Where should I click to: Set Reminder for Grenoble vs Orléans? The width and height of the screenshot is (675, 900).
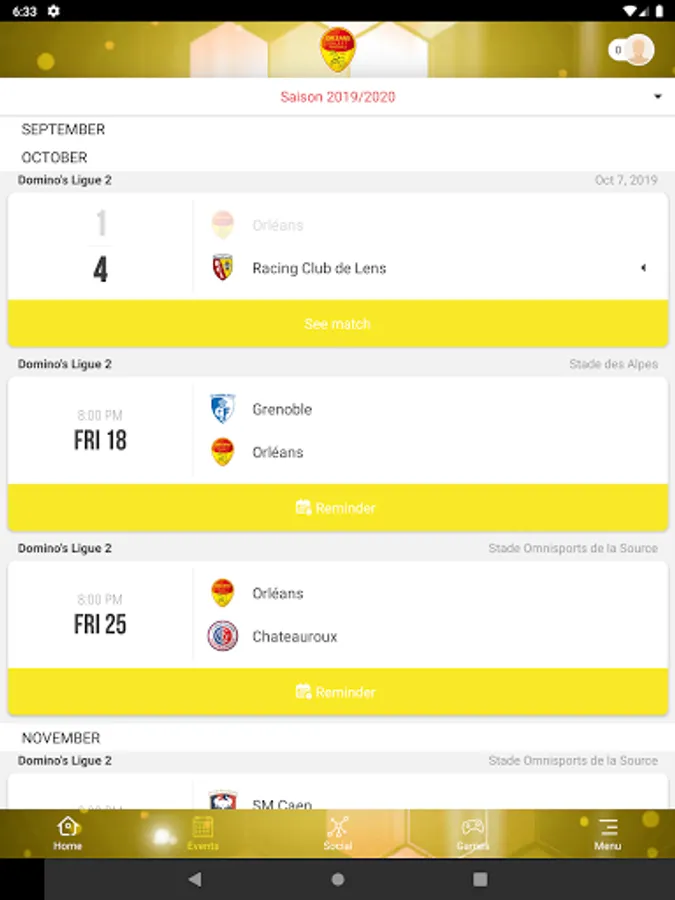[x=337, y=508]
